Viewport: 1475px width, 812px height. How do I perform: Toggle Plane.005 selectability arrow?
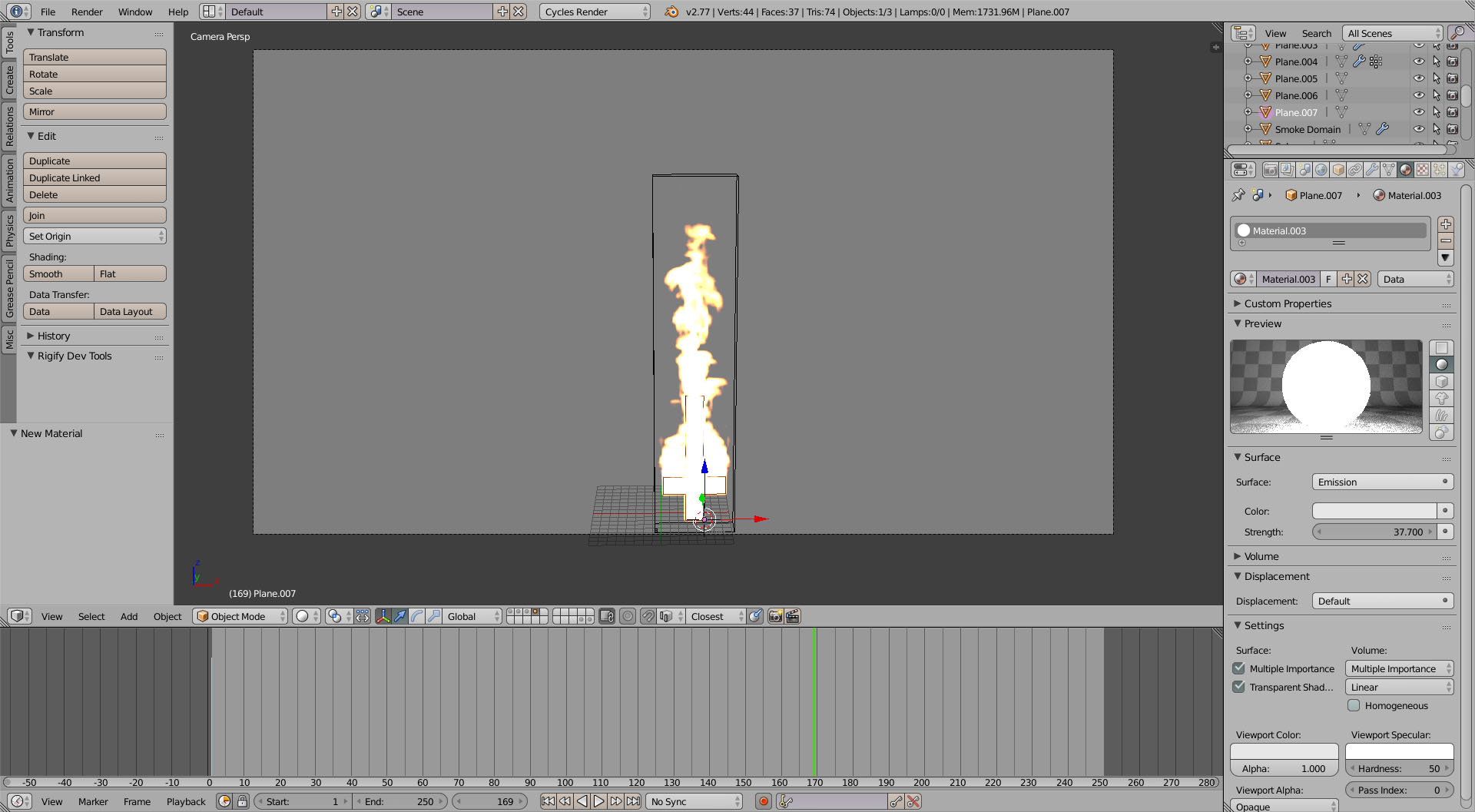click(1436, 78)
